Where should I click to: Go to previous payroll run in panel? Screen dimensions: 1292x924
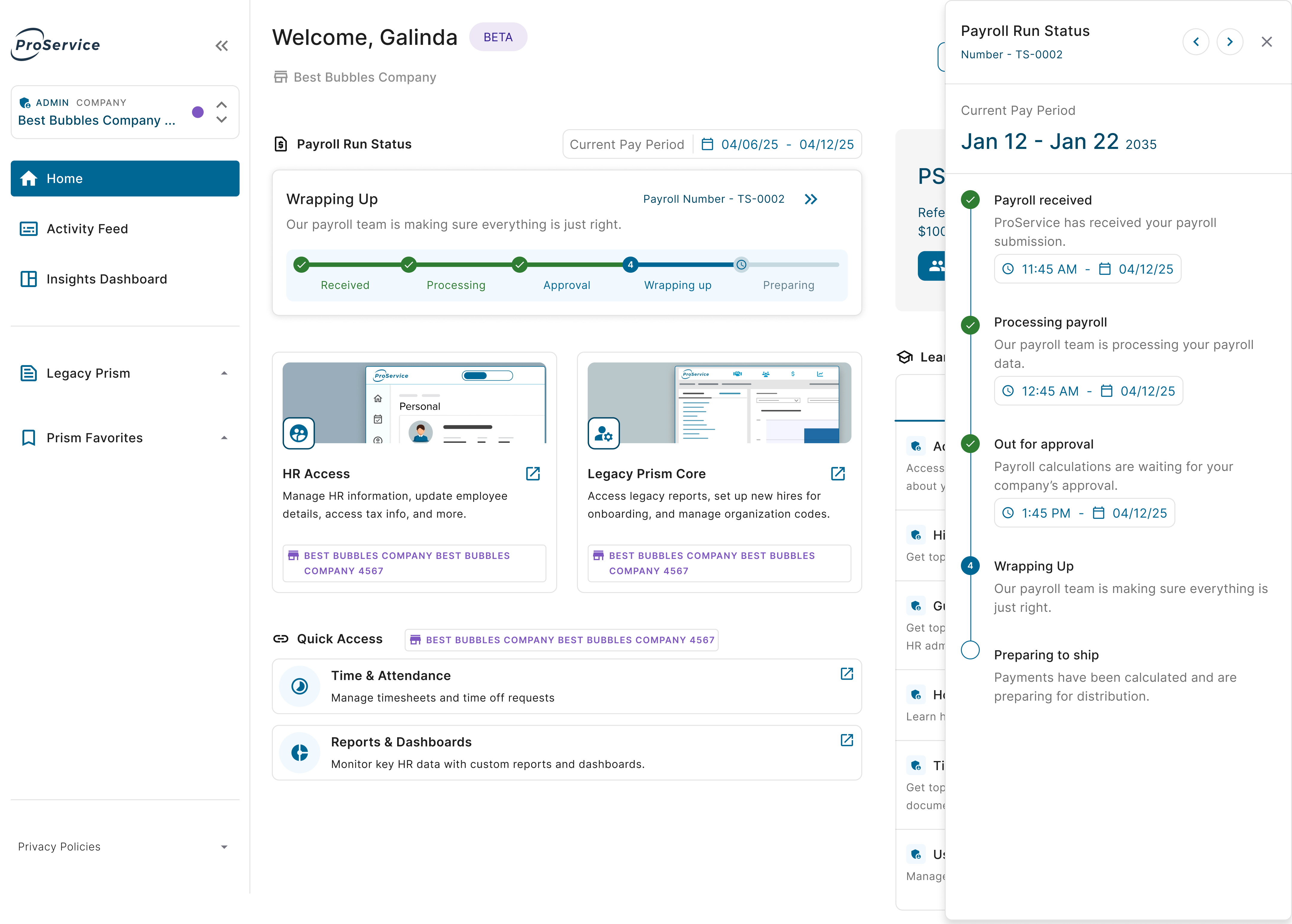click(1196, 42)
